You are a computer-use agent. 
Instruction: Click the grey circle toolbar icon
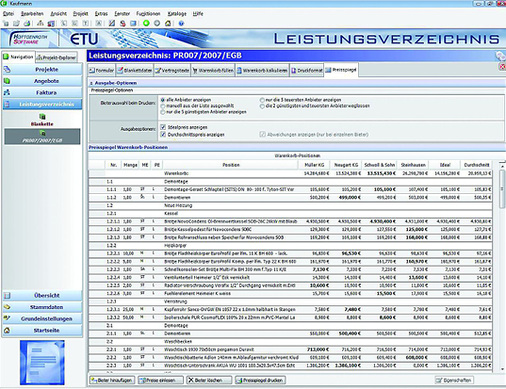click(157, 23)
